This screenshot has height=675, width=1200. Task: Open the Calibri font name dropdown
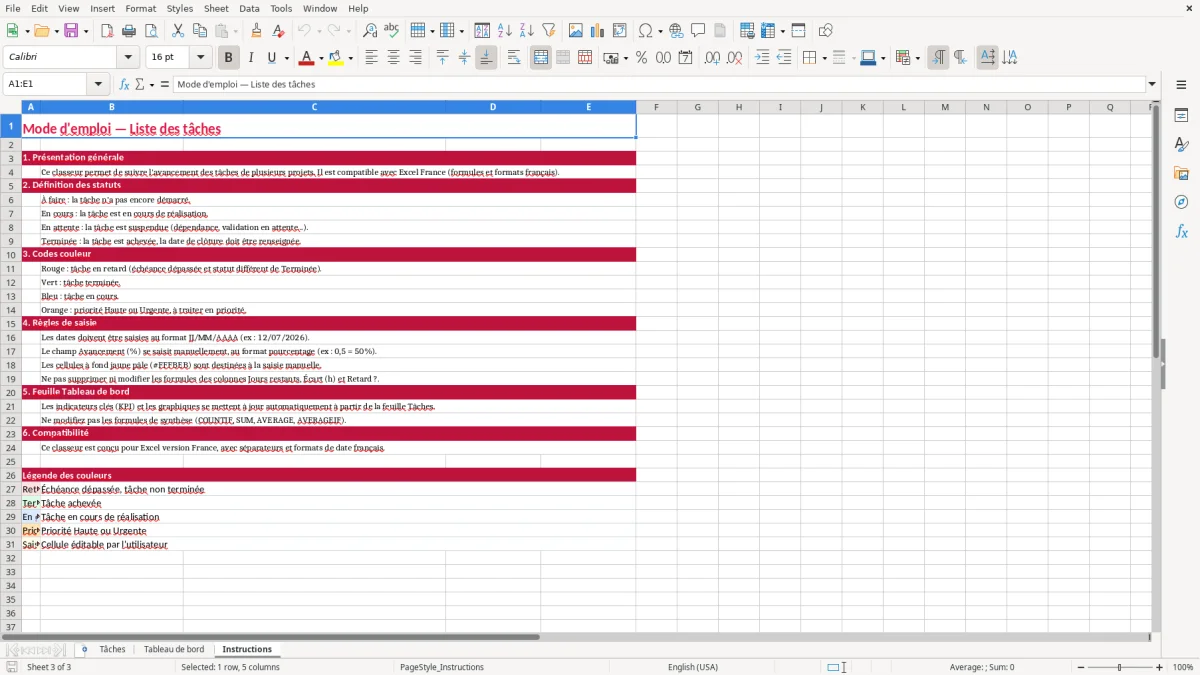[x=127, y=58]
